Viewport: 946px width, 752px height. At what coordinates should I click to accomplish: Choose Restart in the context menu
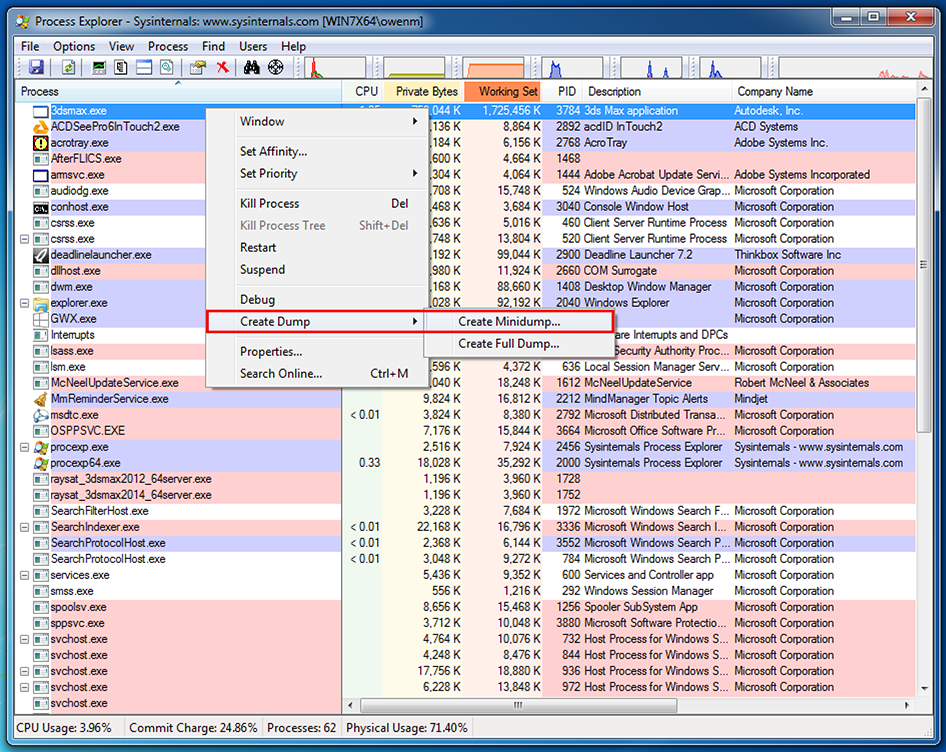[x=317, y=247]
